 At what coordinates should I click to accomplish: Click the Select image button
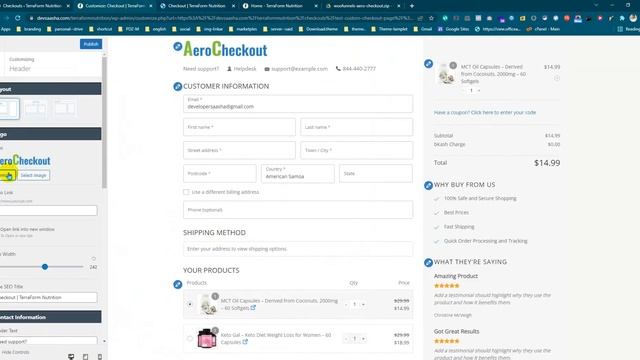33,176
